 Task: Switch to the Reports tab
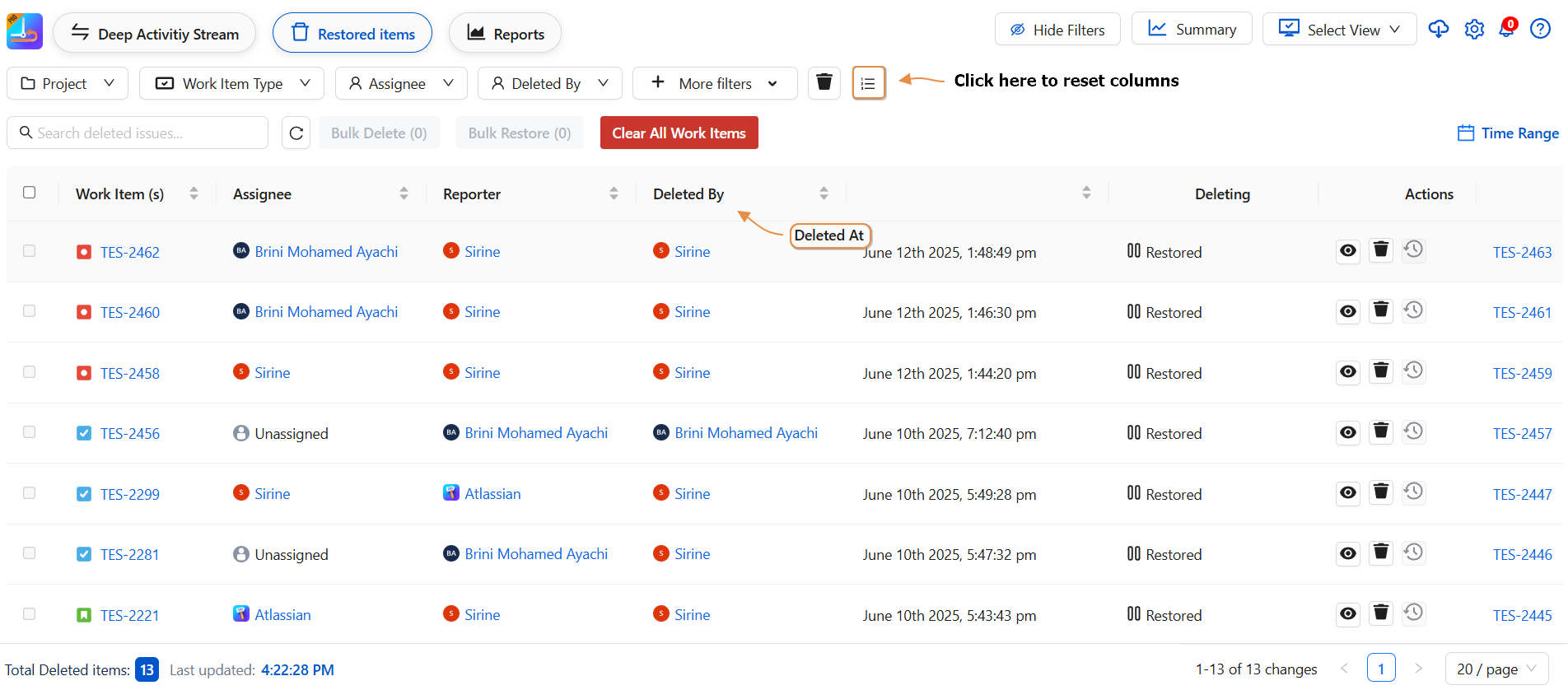click(505, 34)
